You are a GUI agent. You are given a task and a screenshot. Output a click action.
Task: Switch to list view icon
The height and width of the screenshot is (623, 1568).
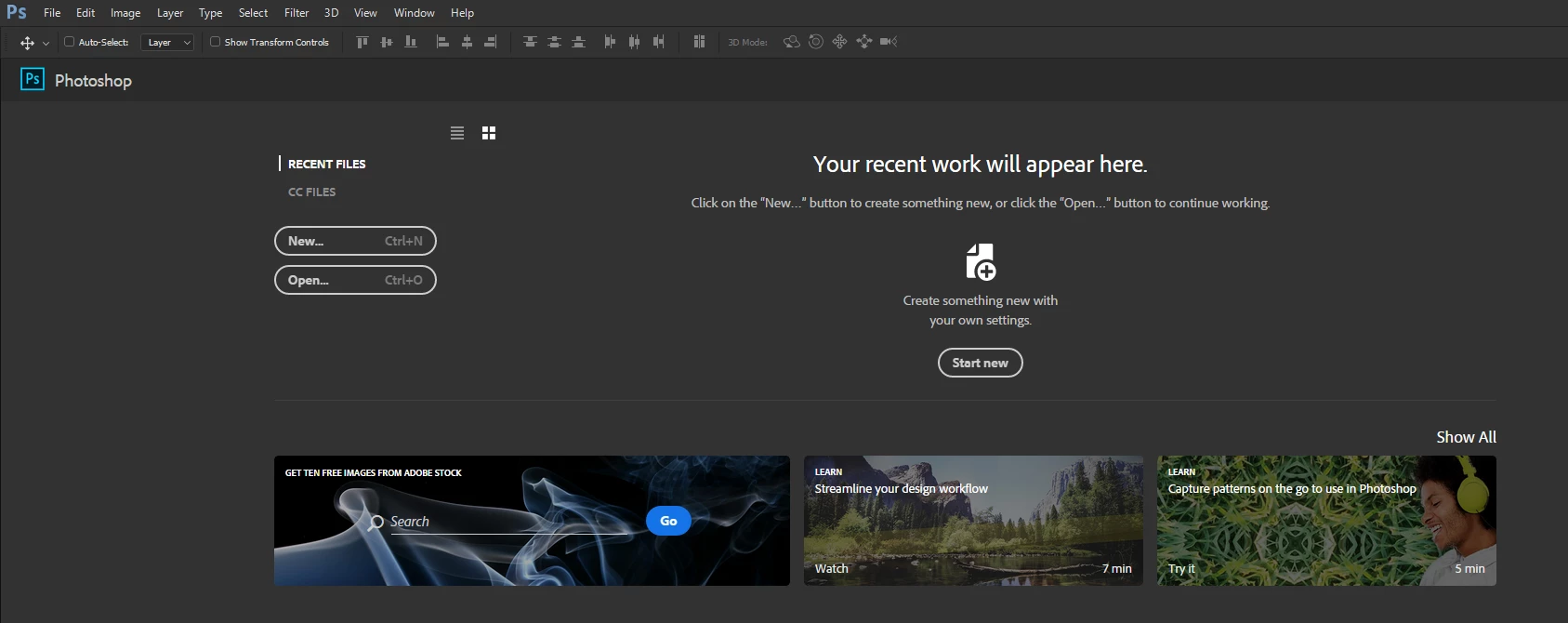457,133
